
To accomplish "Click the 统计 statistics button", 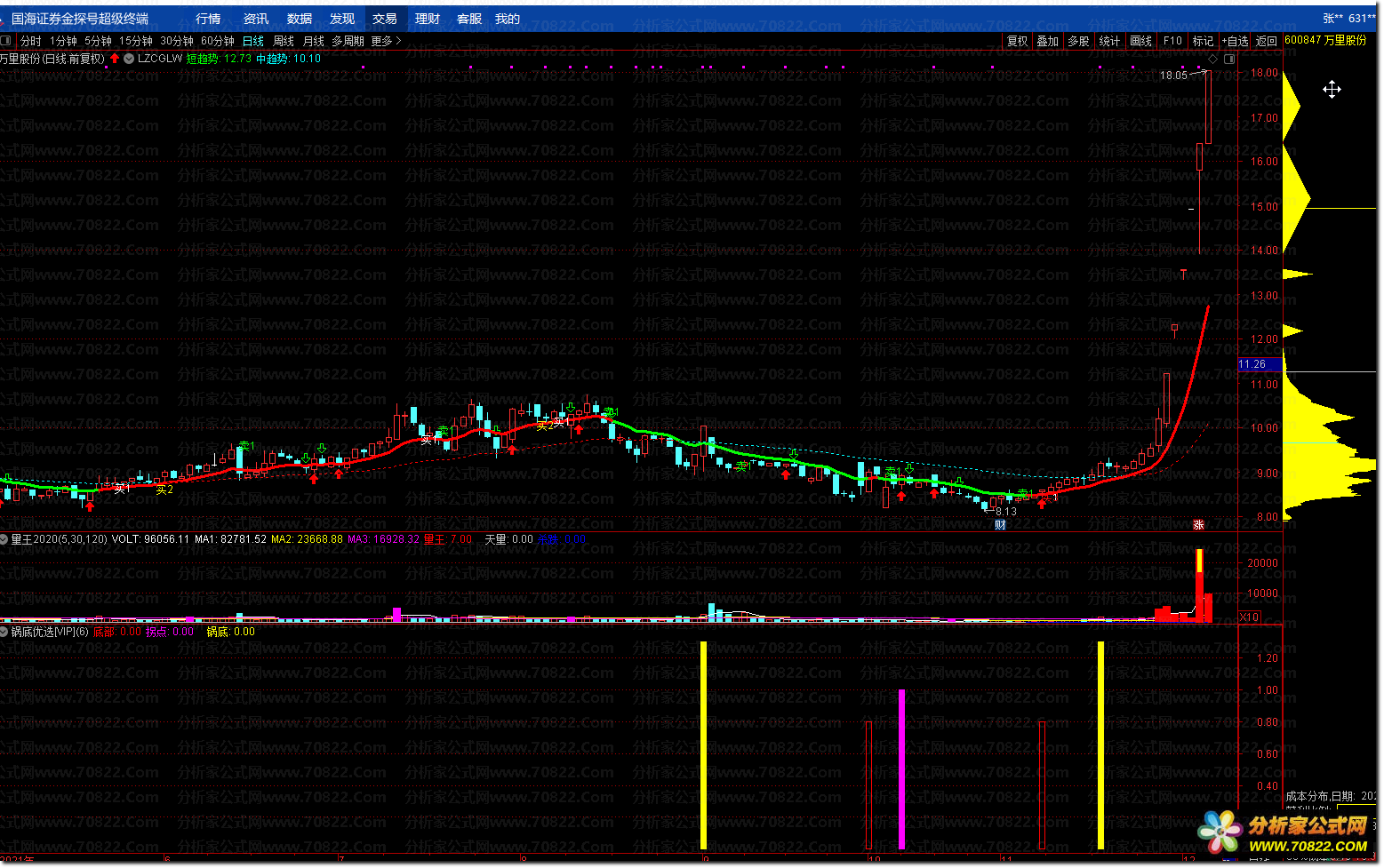I will click(x=1109, y=41).
